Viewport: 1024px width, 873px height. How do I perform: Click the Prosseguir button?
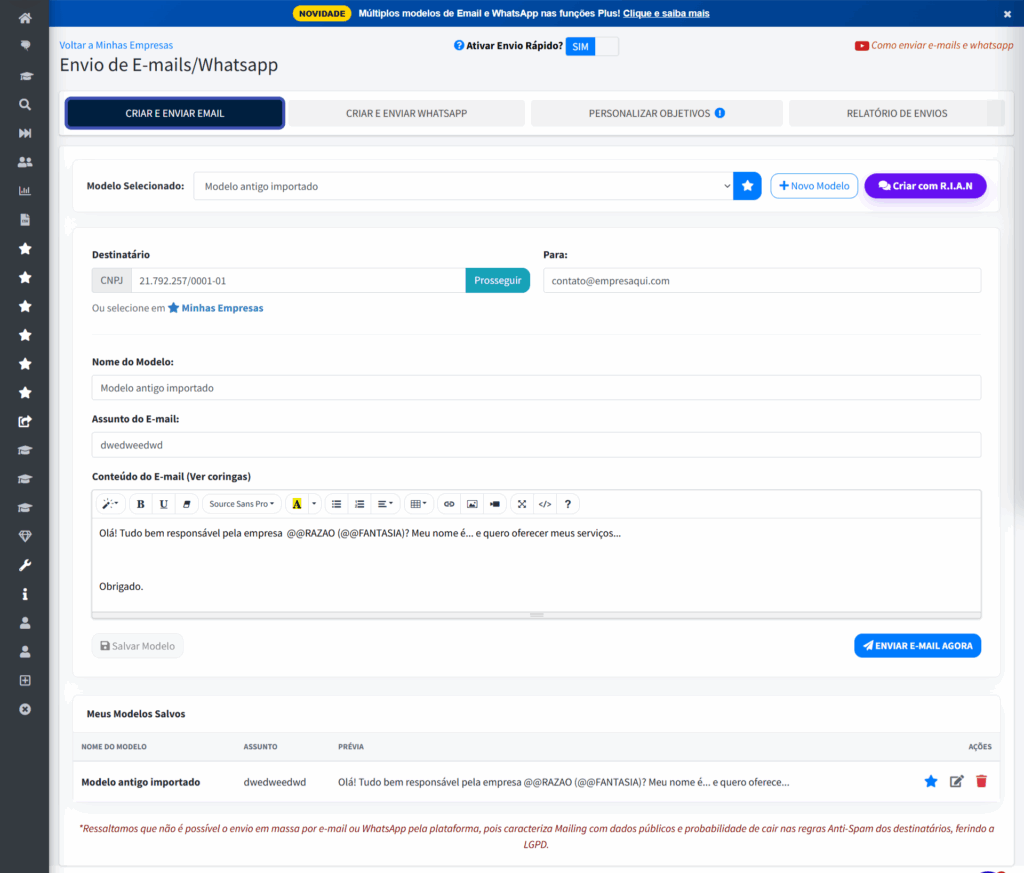click(x=498, y=281)
